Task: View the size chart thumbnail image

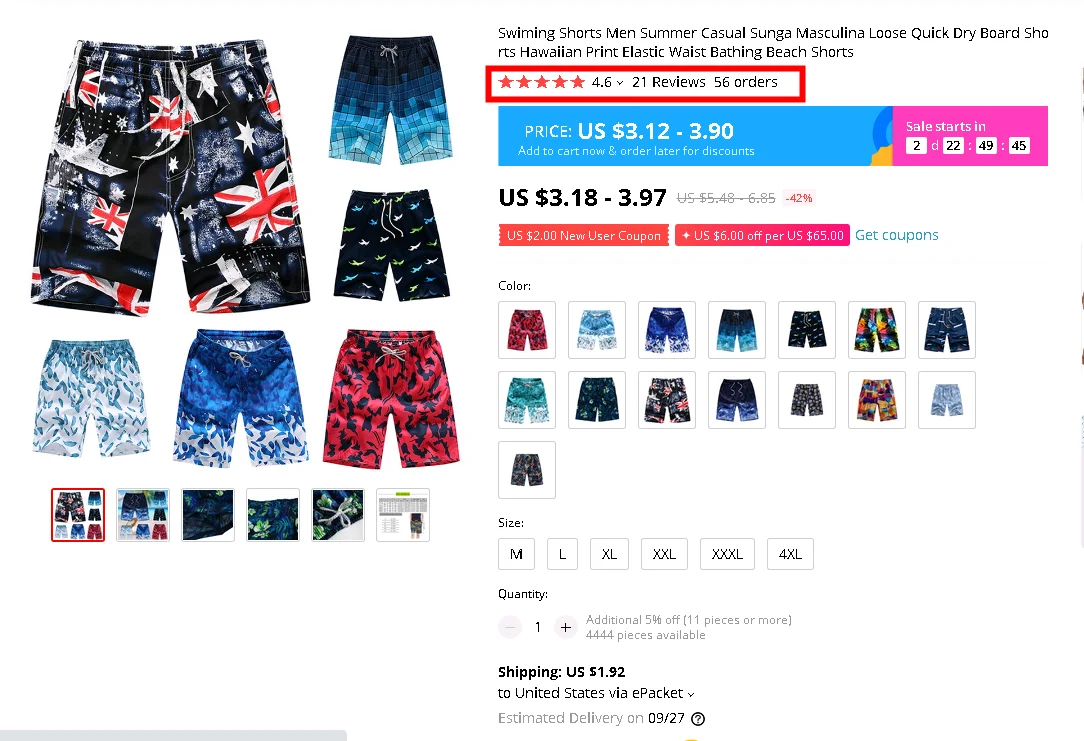Action: point(403,515)
